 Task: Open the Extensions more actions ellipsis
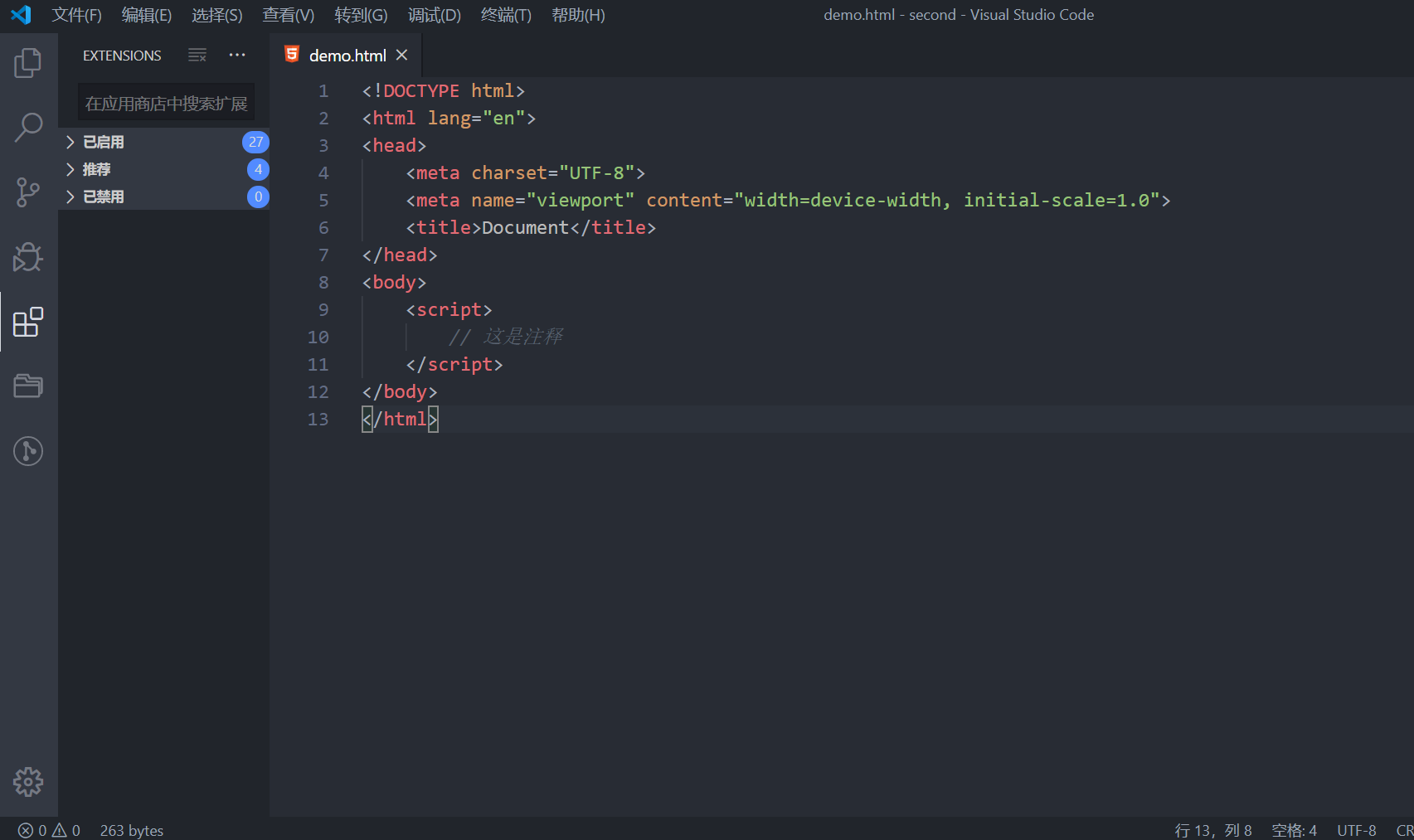tap(237, 55)
